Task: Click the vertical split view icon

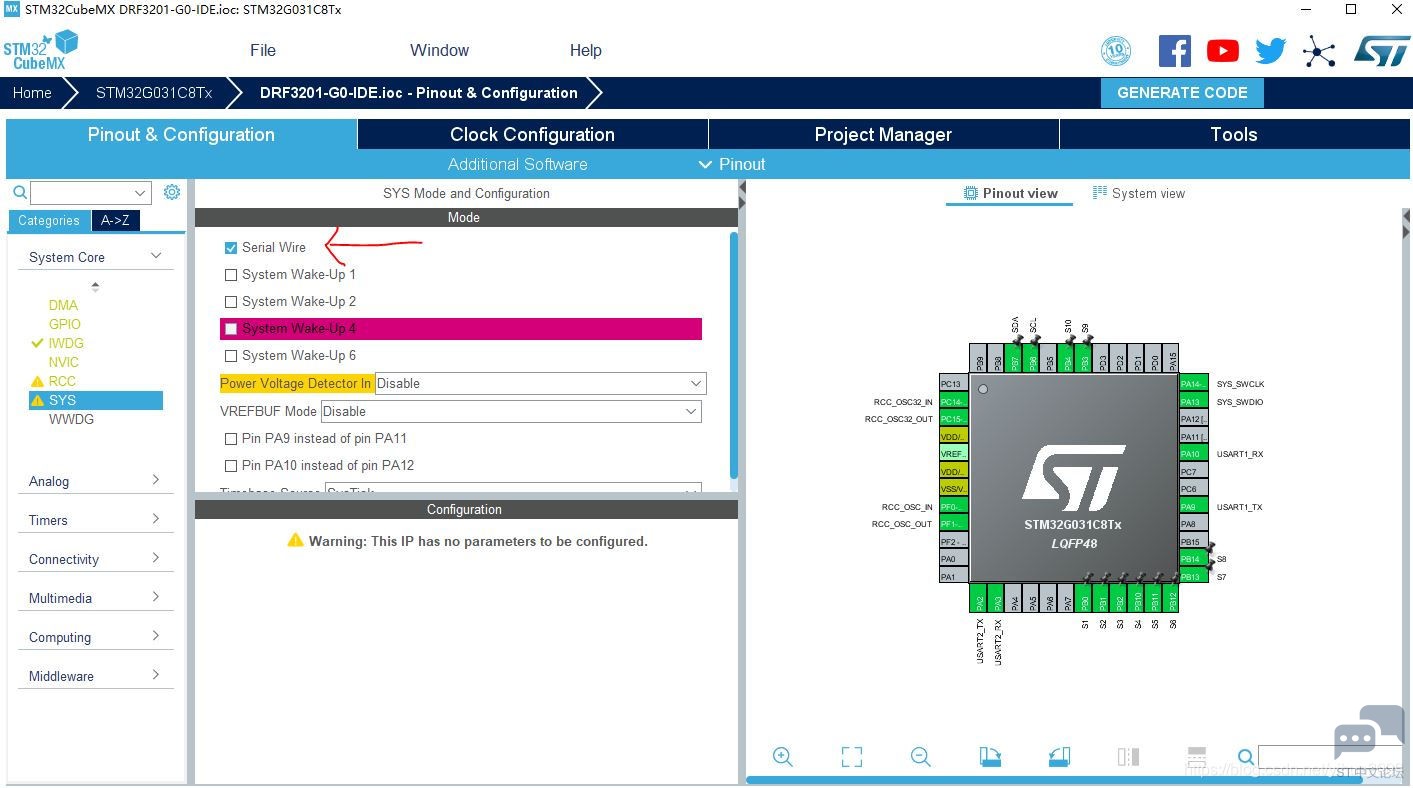Action: point(1128,757)
